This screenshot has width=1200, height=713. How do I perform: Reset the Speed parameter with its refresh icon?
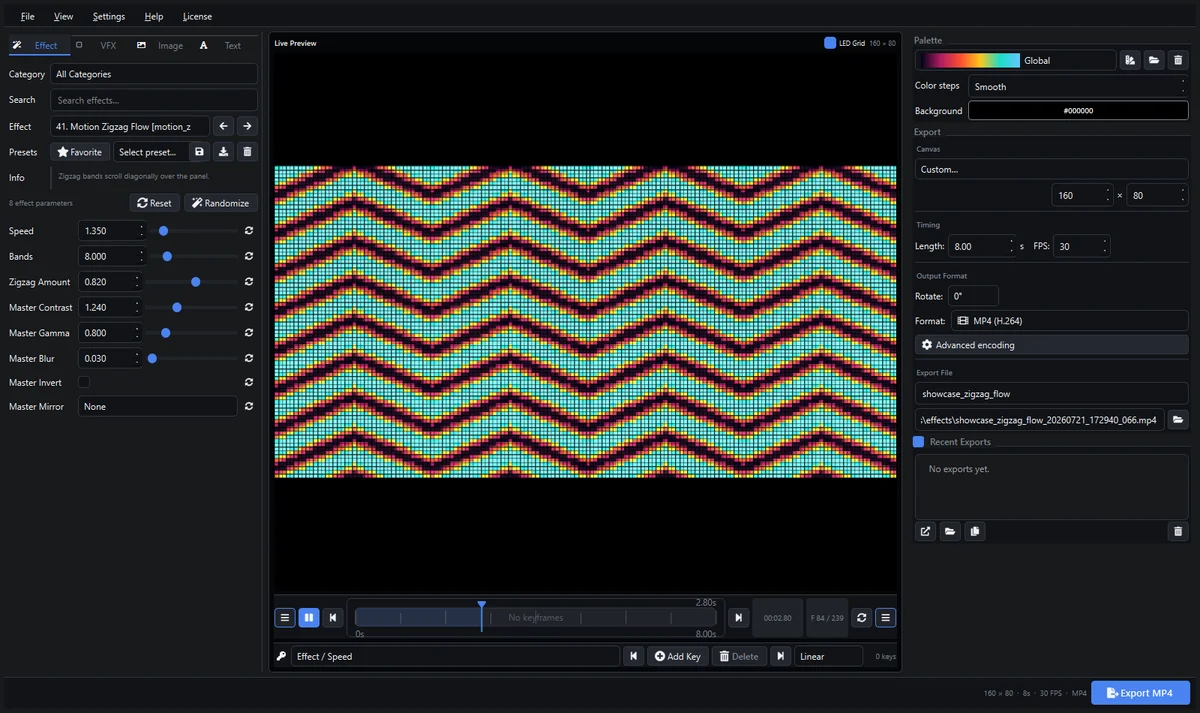(x=248, y=231)
